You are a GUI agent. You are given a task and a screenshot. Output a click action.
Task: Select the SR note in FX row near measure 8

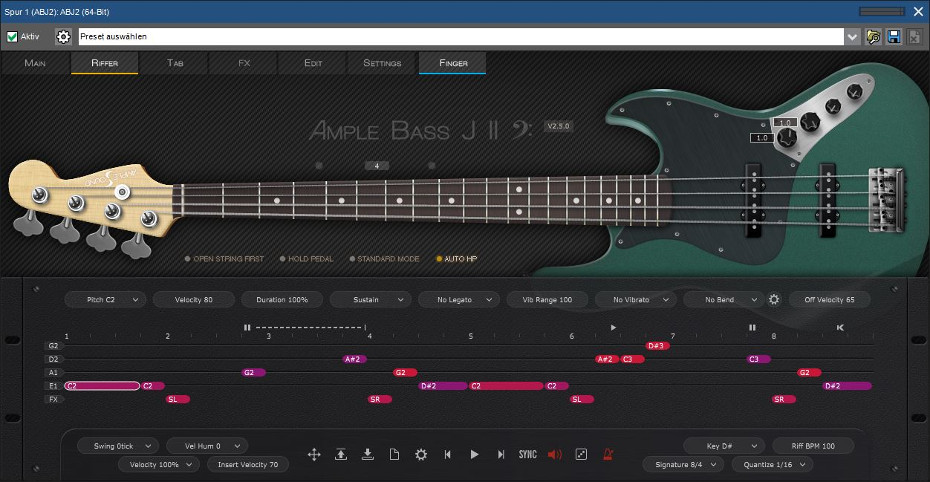[x=784, y=400]
